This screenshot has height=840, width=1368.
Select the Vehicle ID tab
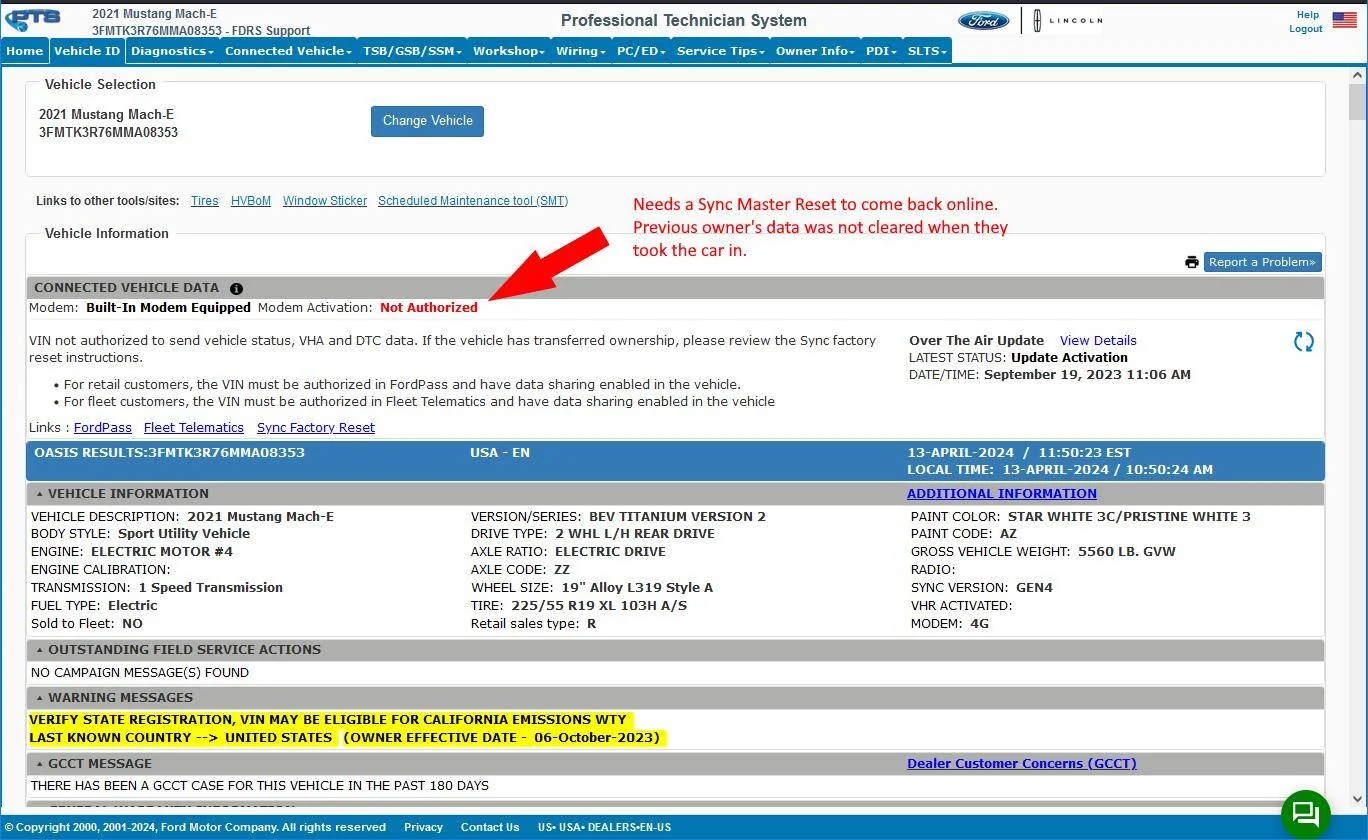click(x=87, y=51)
